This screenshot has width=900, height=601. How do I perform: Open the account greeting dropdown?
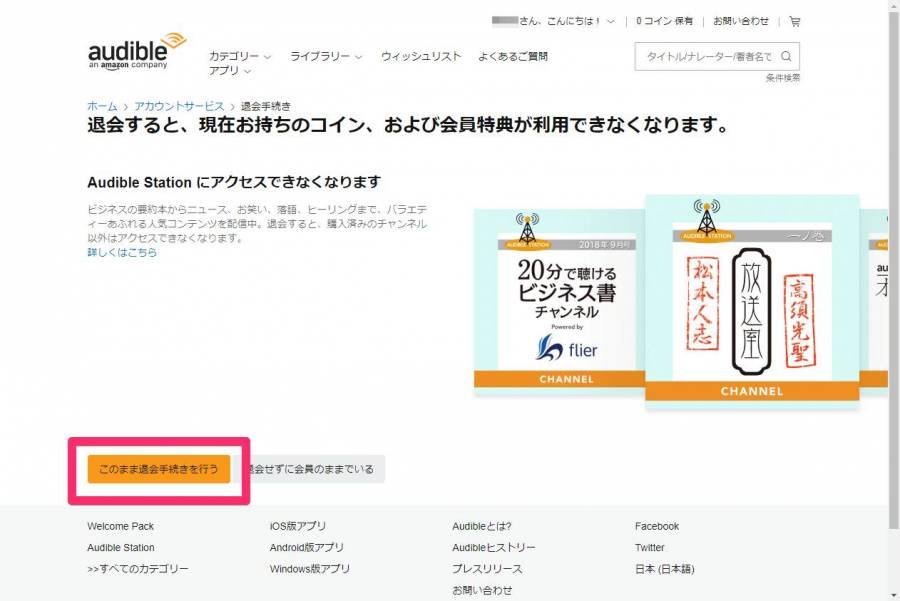click(x=553, y=21)
